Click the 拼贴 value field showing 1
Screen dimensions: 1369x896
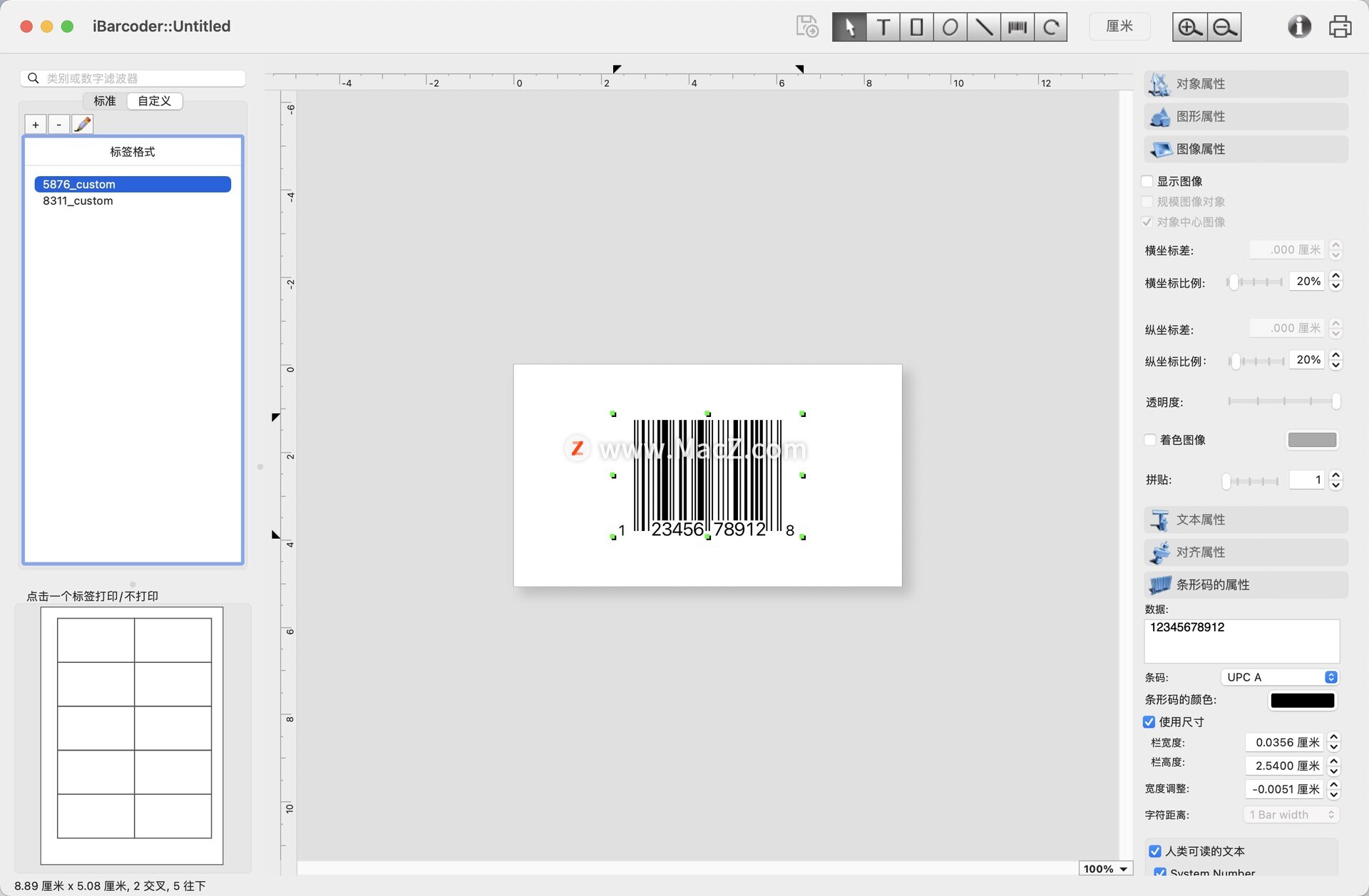point(1308,480)
